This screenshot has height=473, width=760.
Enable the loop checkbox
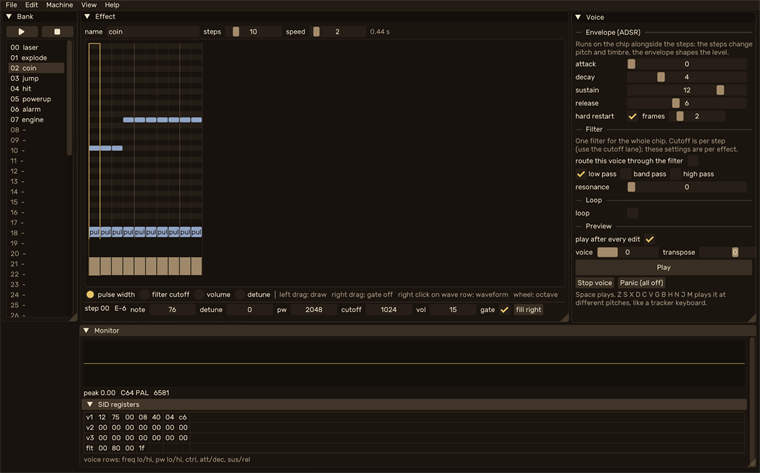pos(632,213)
